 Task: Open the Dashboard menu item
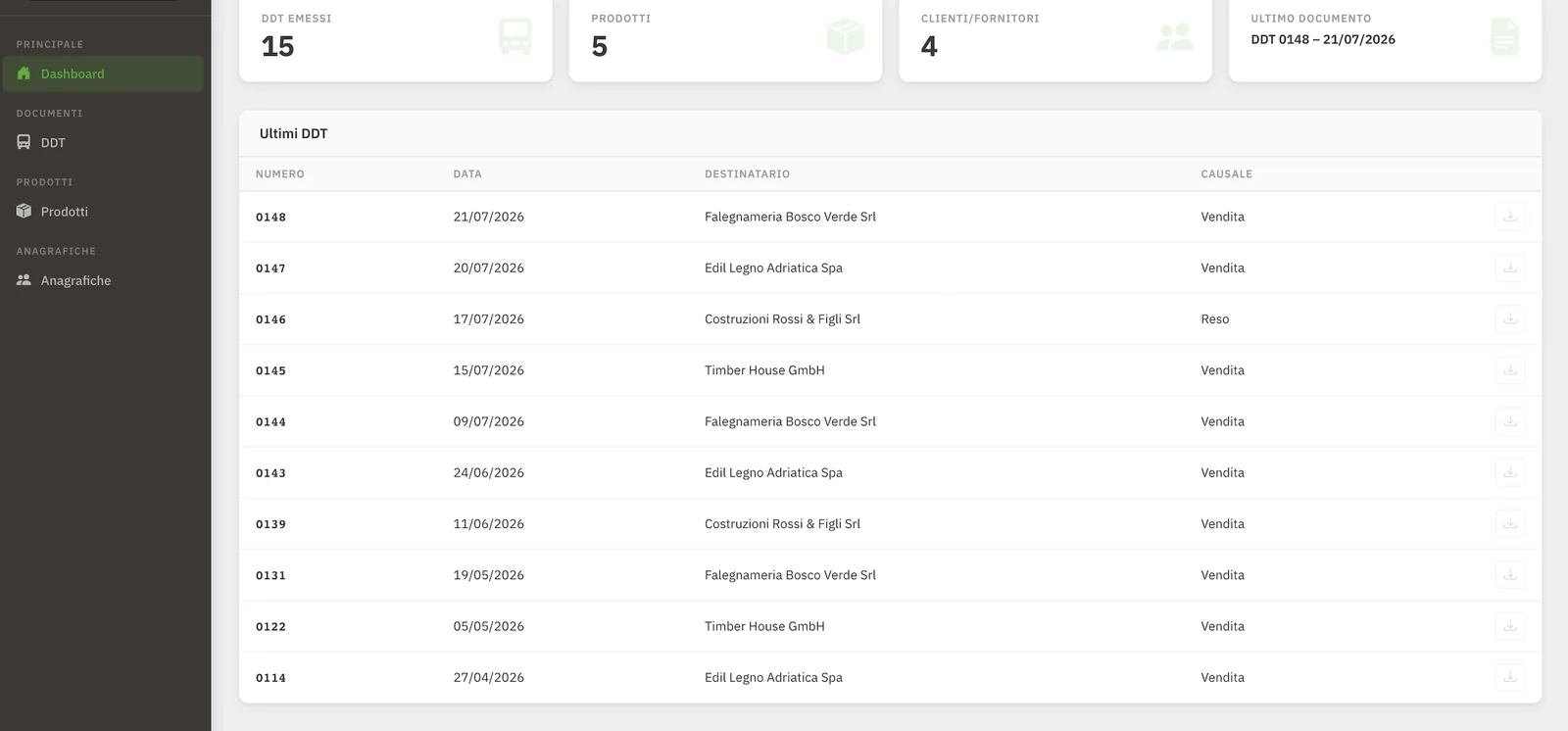[x=103, y=73]
